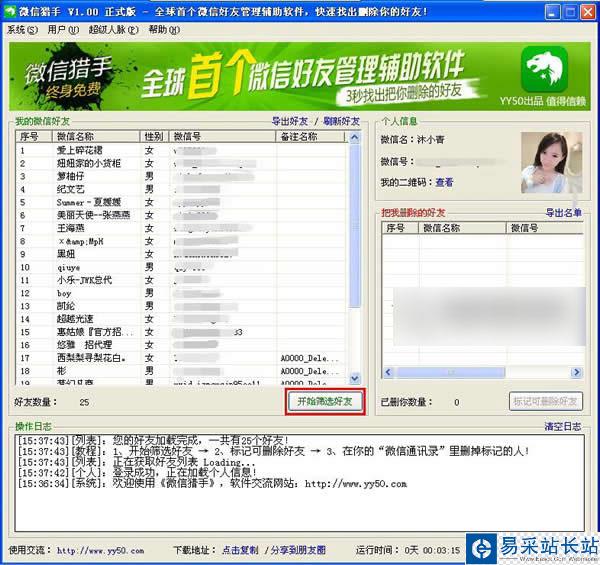Viewport: 600px width, 565px height.
Task: Click the 点击复制 download address link
Action: click(x=240, y=550)
